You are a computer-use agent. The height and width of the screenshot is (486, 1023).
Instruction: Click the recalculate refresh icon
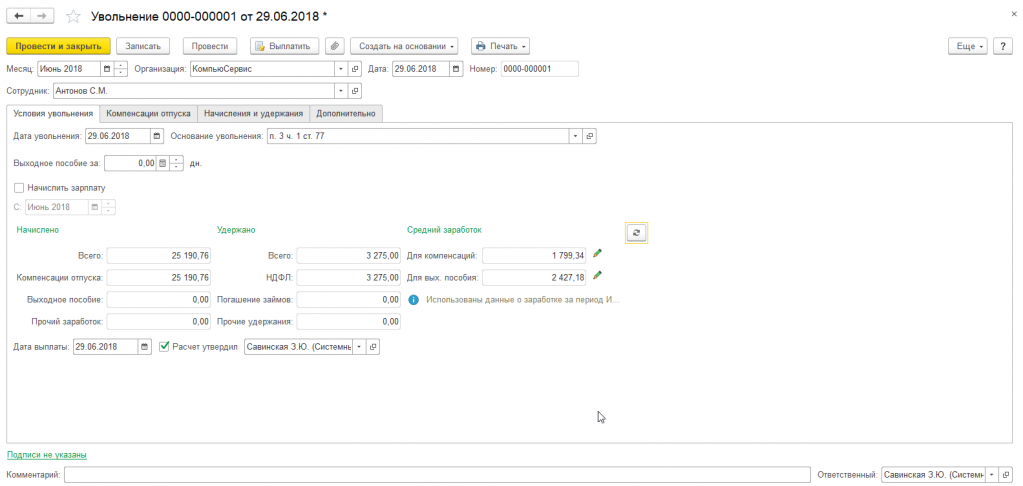coord(636,232)
